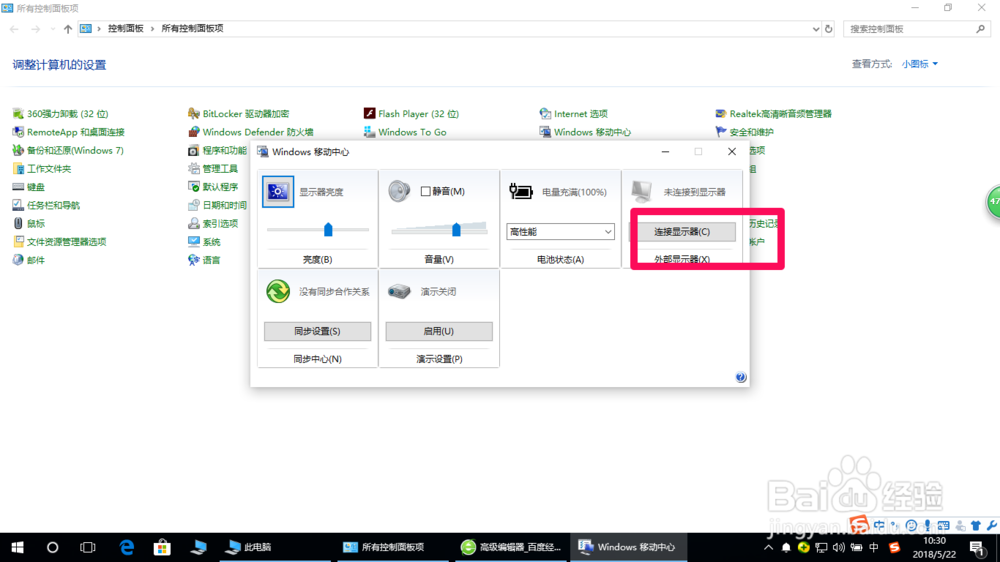The image size is (1000, 562).
Task: Click the speaker volume icon in Mobility Center
Action: [399, 191]
